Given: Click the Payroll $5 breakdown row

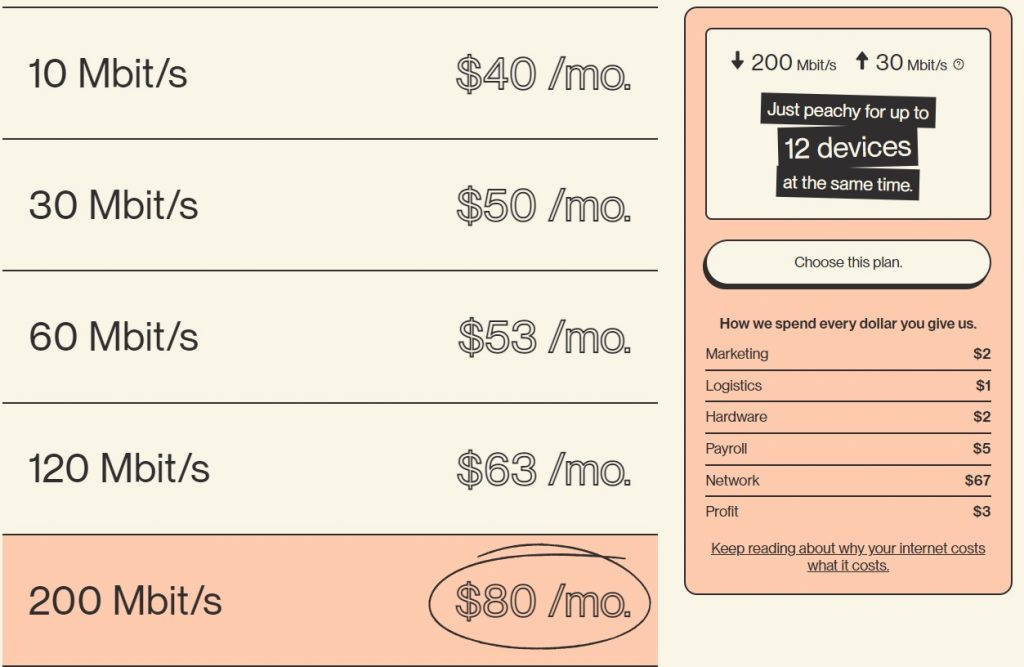Looking at the screenshot, I should click(x=848, y=449).
